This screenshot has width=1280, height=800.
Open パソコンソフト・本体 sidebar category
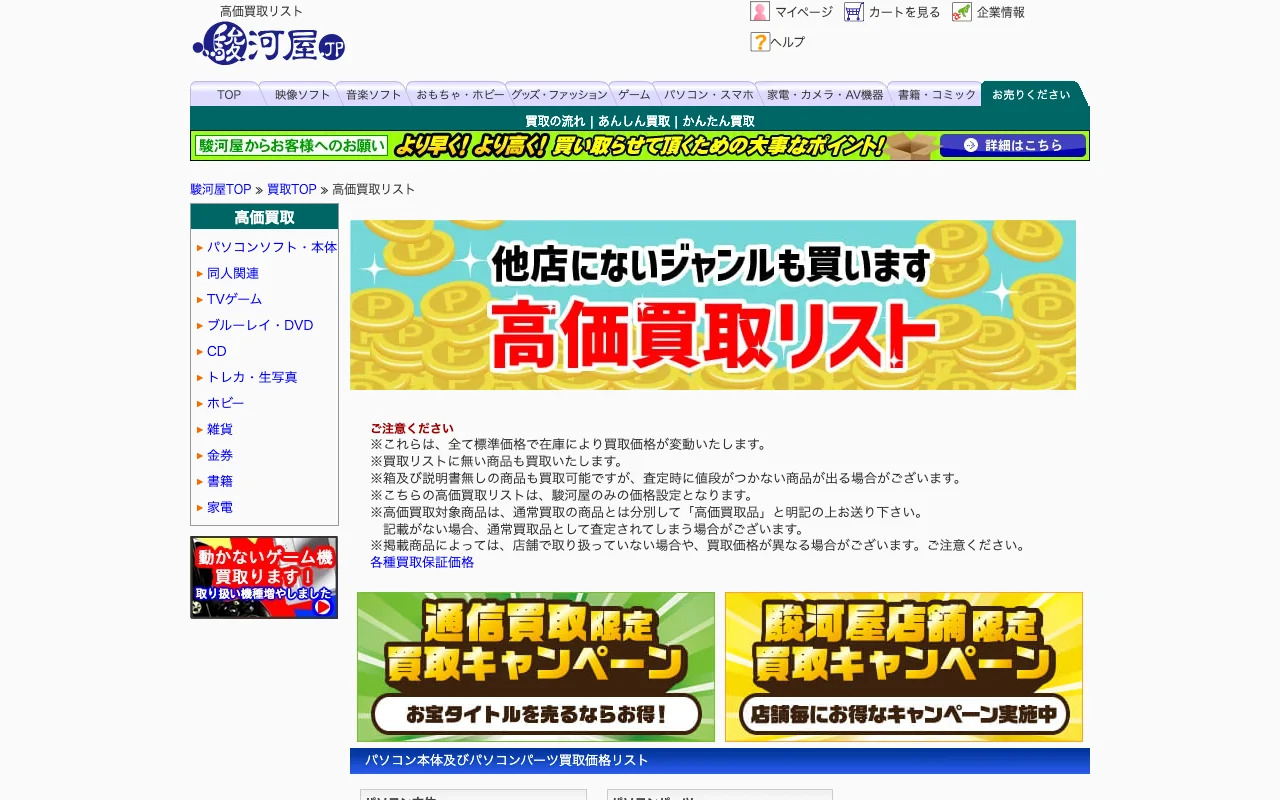(x=272, y=247)
